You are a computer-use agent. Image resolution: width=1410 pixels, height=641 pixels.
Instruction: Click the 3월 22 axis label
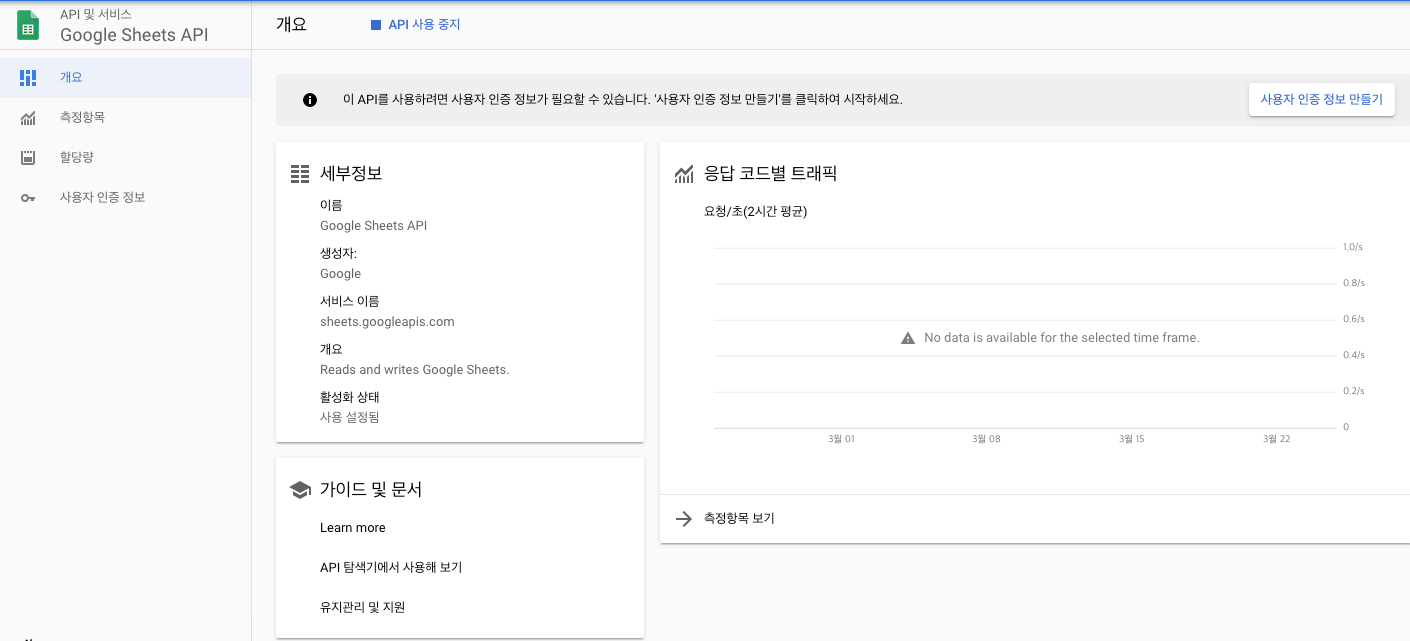click(1277, 439)
